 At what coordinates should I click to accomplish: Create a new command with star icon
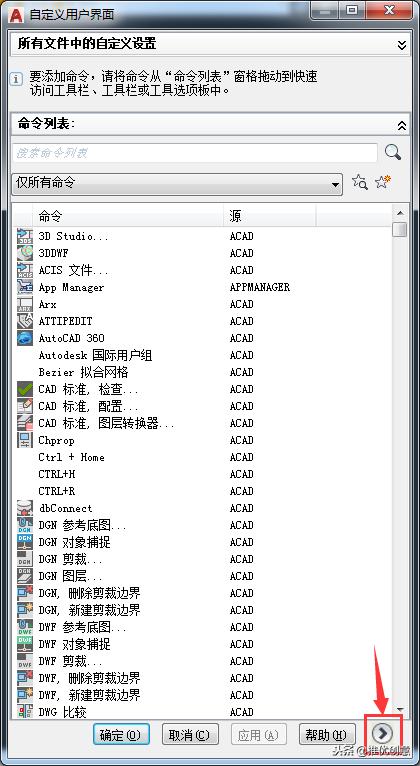pos(383,182)
